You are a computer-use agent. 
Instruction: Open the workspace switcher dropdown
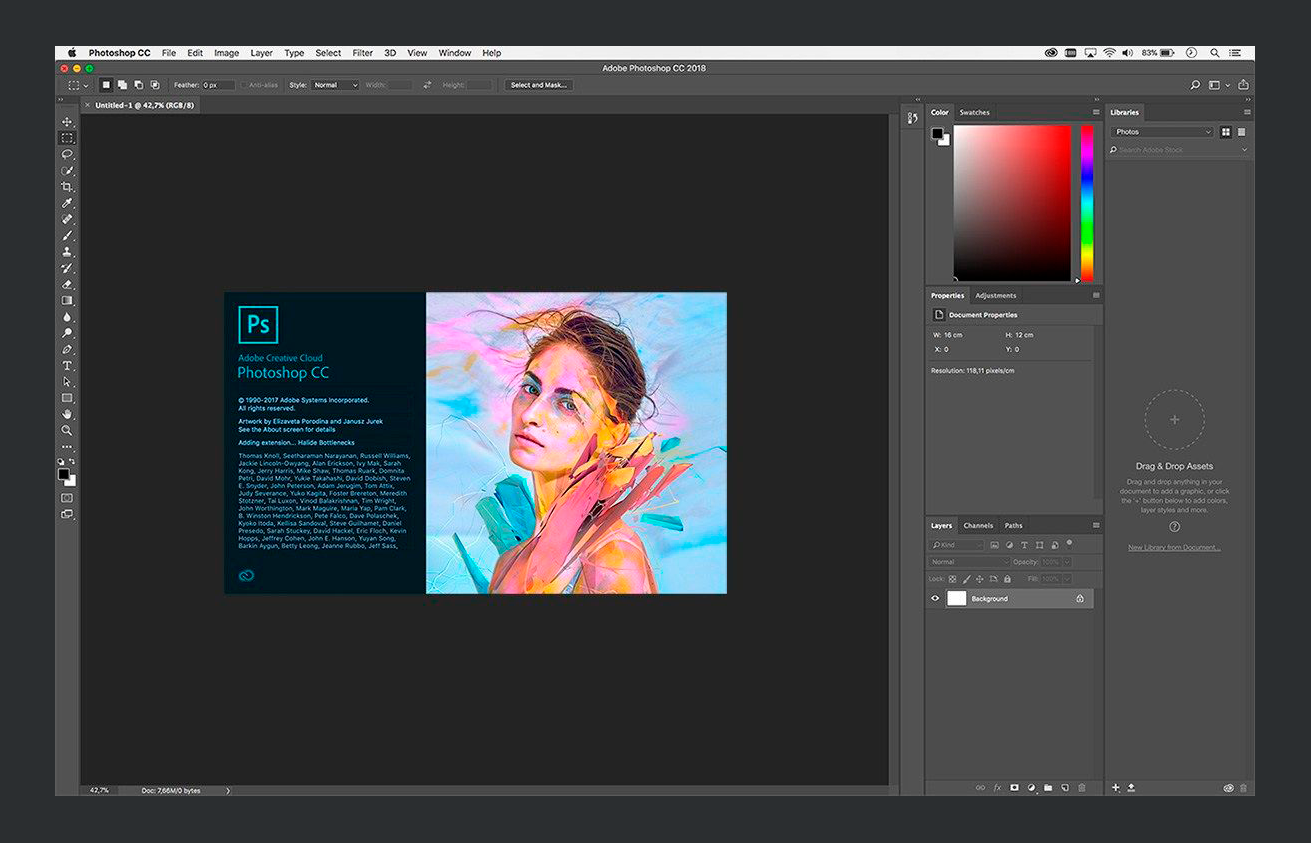[1219, 85]
